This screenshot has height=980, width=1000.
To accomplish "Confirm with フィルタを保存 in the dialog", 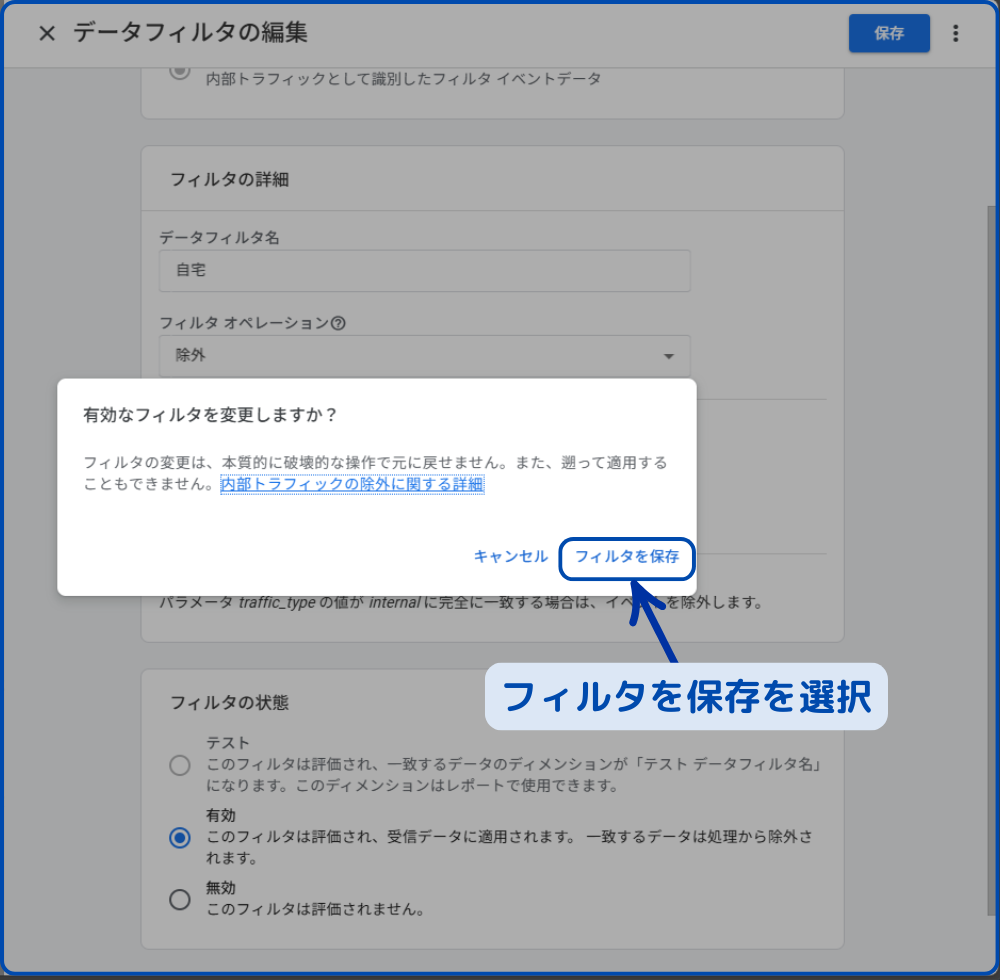I will (626, 557).
